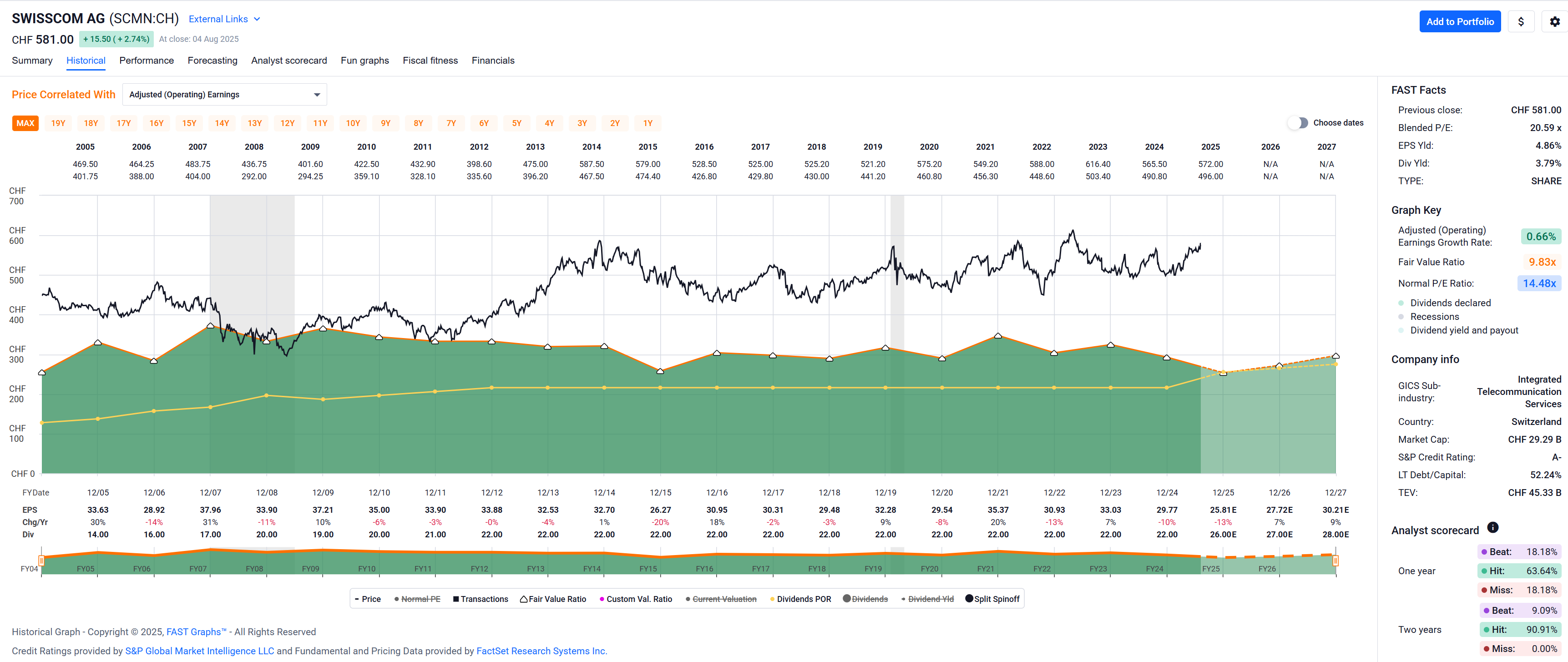Select the 10Y time range

[353, 123]
